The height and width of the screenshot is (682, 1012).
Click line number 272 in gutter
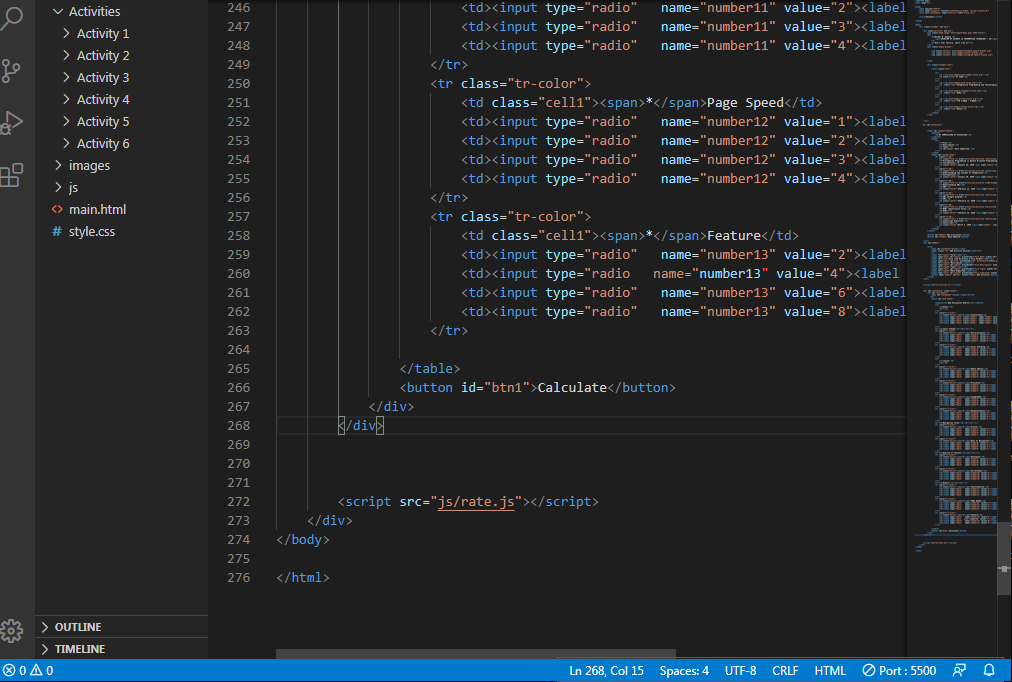coord(239,501)
